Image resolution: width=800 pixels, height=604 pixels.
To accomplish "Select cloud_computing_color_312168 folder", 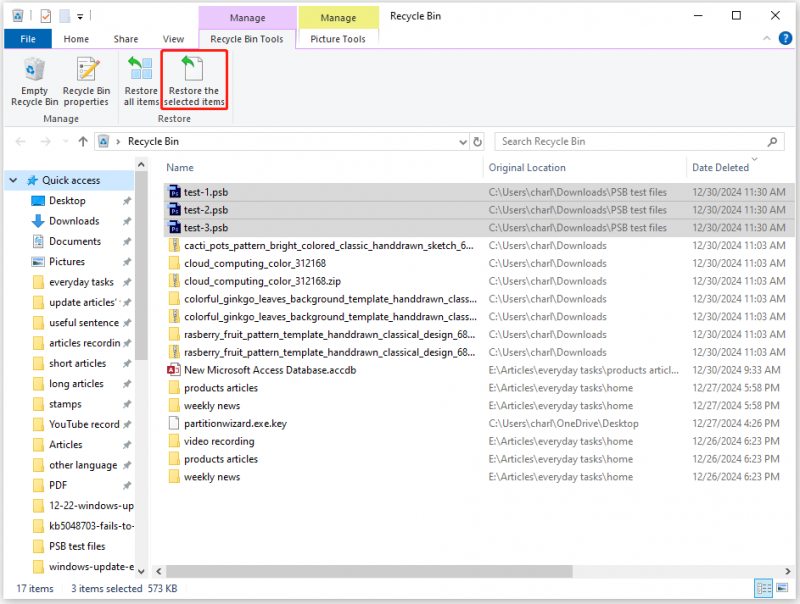I will point(255,263).
